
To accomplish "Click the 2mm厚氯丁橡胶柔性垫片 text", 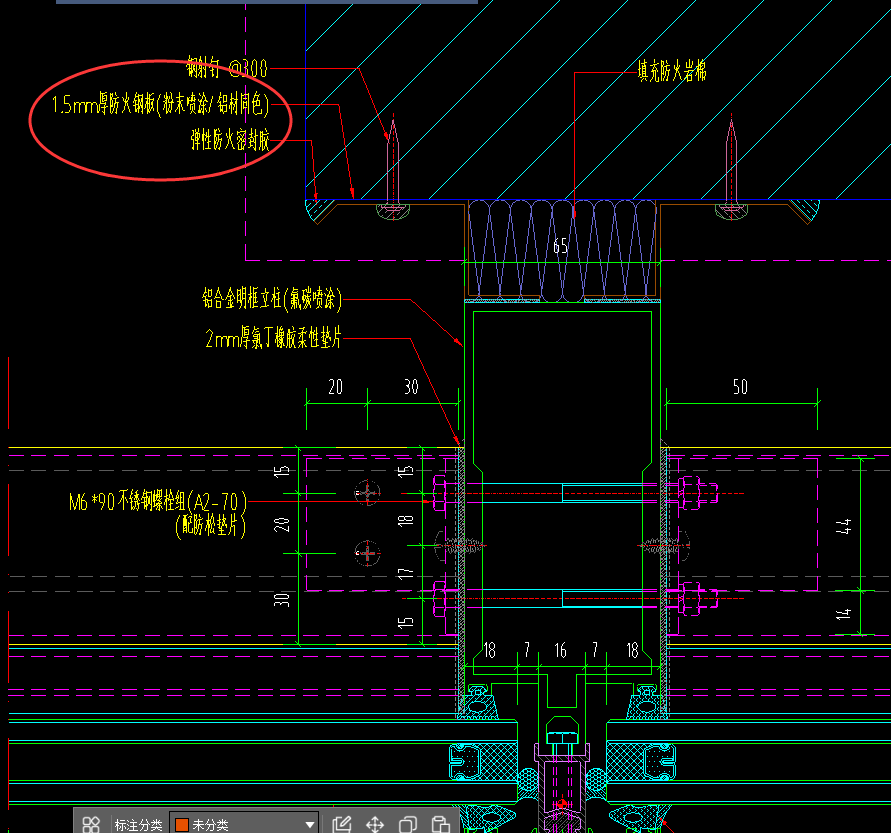I will [x=273, y=340].
